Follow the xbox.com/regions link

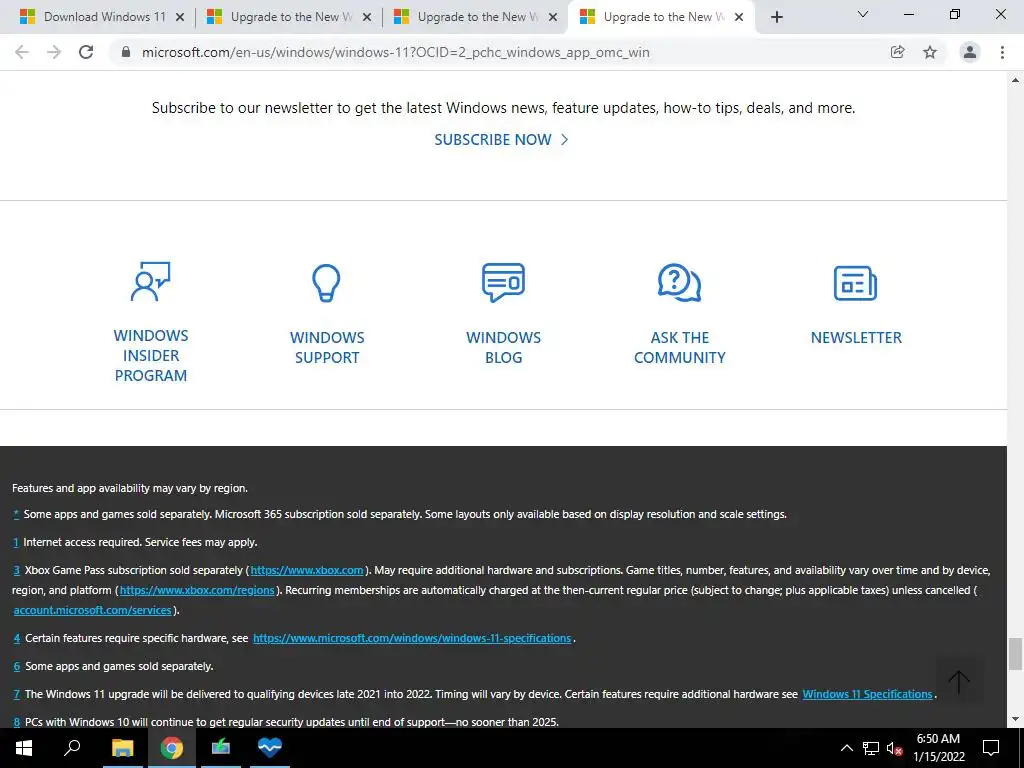click(197, 590)
